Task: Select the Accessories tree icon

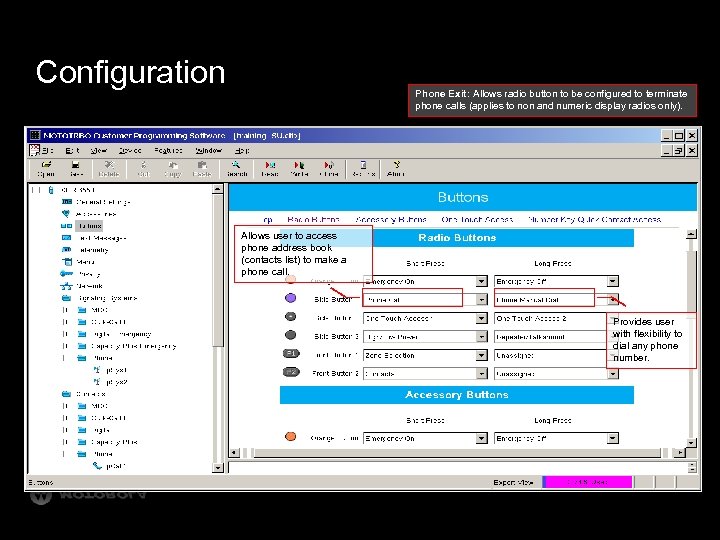Action: pyautogui.click(x=66, y=214)
